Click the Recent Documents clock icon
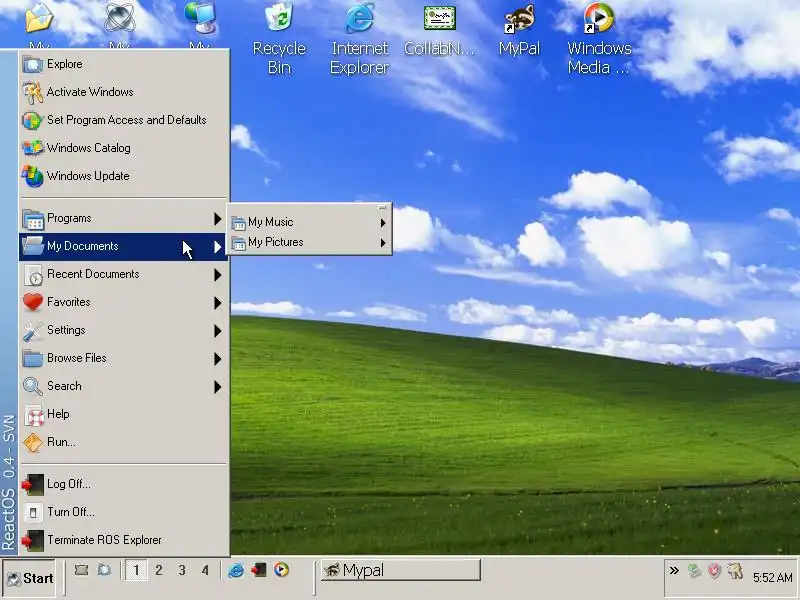Screen dimensions: 800x600 [x=33, y=275]
